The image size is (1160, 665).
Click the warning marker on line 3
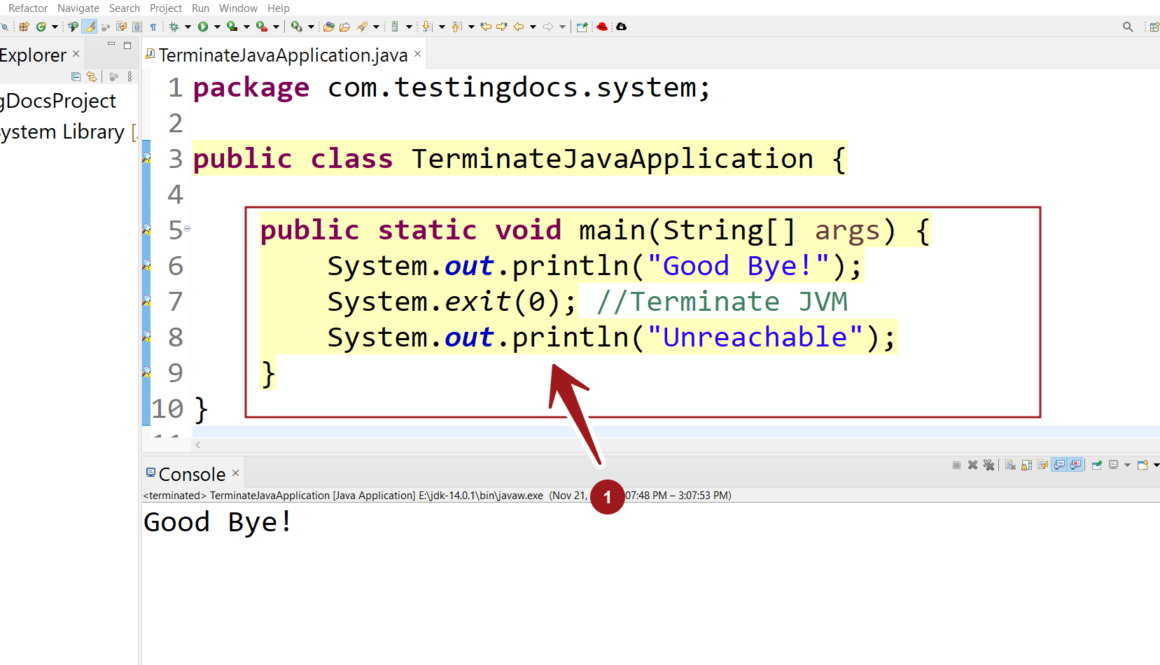147,159
